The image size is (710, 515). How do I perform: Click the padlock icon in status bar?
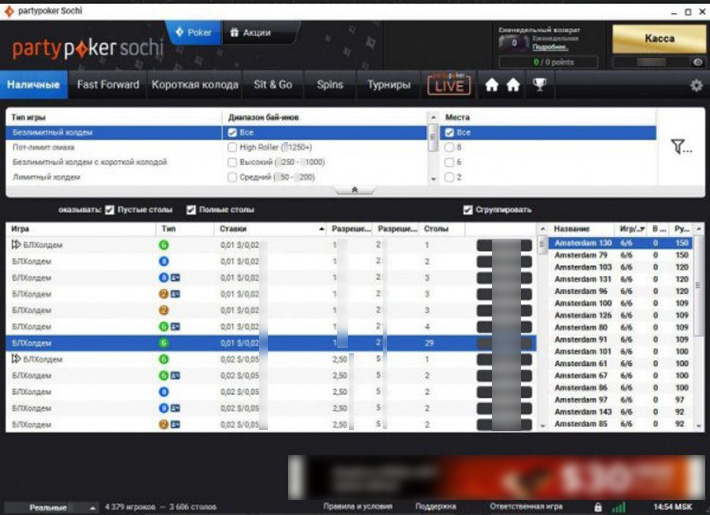(x=598, y=507)
